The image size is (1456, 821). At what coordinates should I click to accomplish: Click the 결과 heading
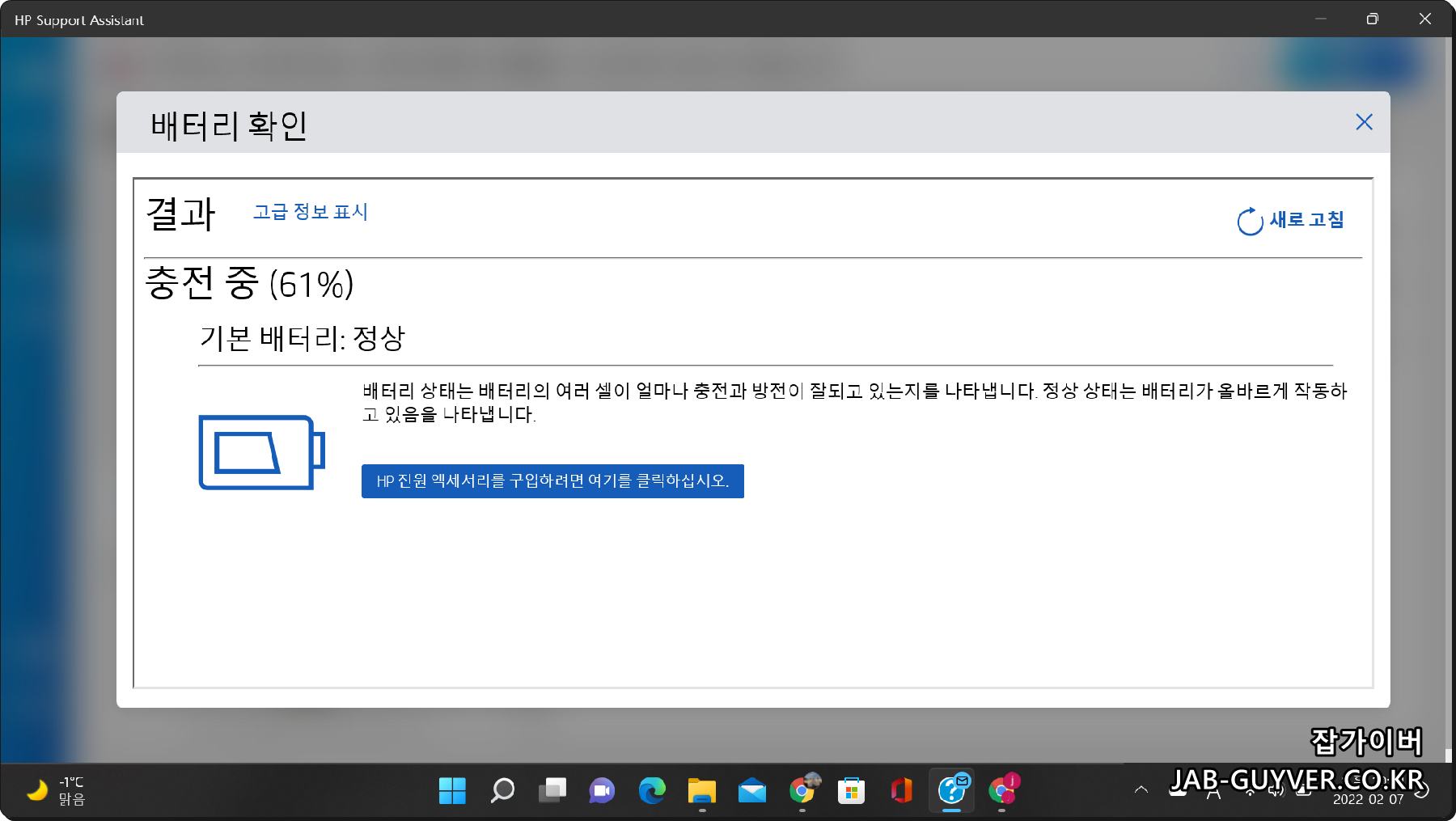point(180,214)
